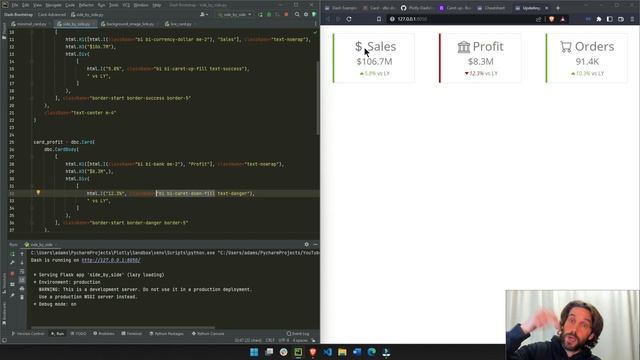Screen dimensions: 640x360
Task: Click the print icon in Run panel
Action: click(x=22, y=289)
